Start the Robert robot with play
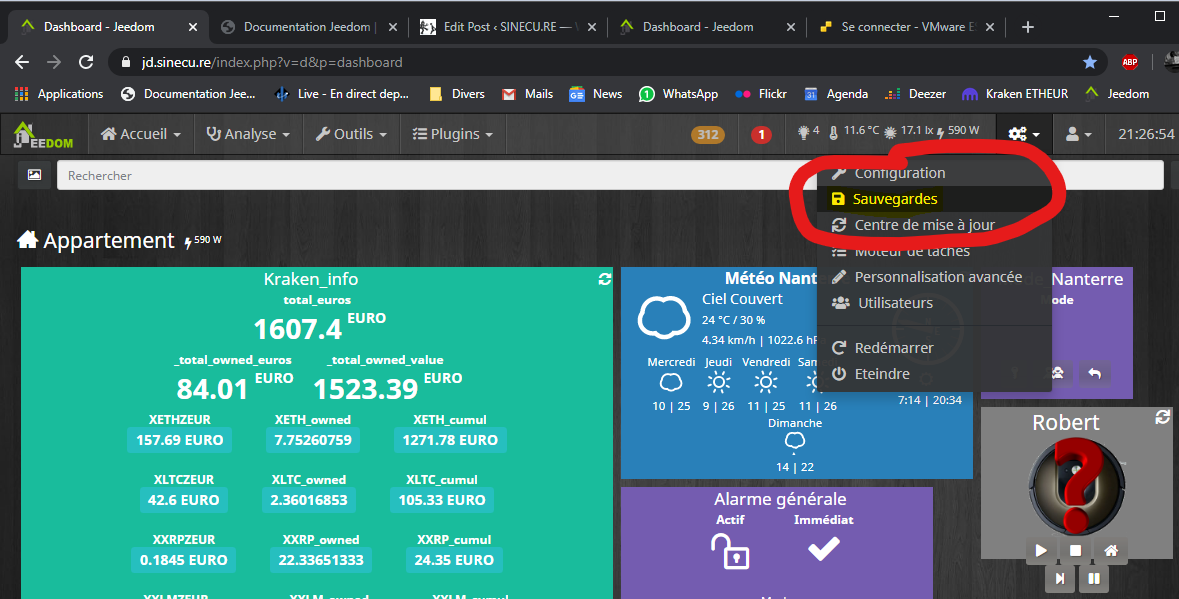This screenshot has width=1179, height=599. [x=1041, y=551]
